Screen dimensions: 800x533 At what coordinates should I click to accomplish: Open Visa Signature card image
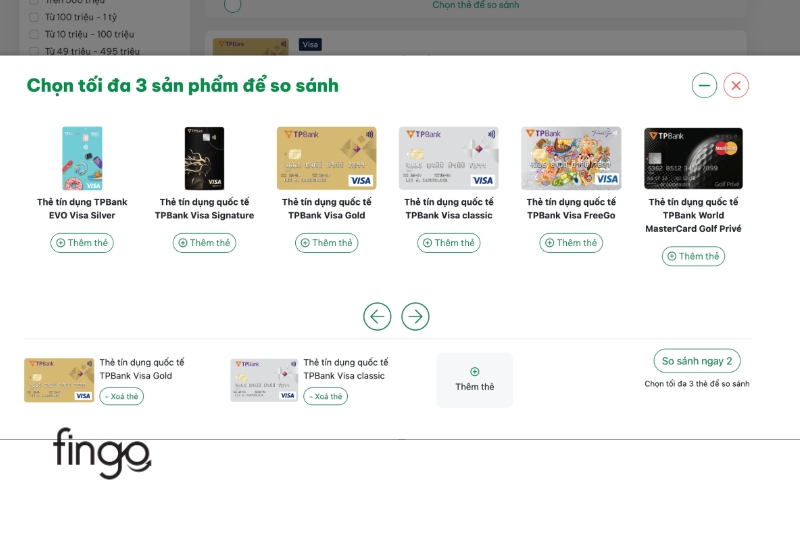(x=204, y=158)
